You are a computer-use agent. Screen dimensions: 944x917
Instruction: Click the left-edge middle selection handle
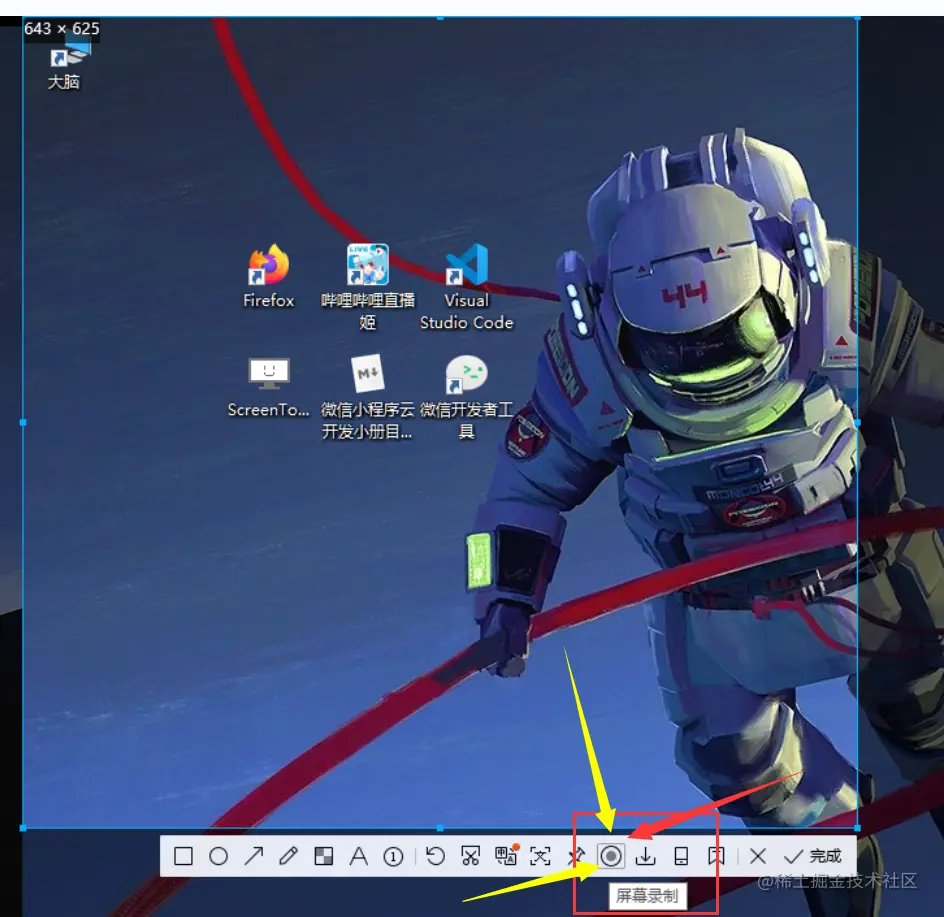23,423
